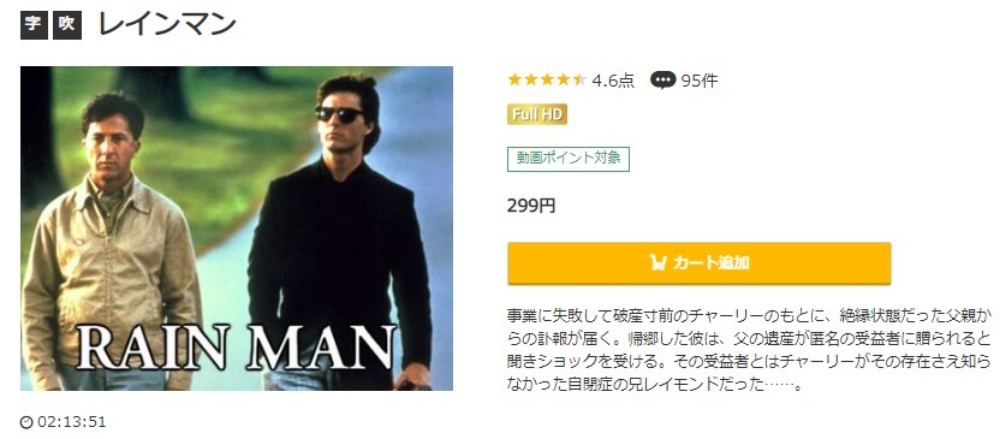Click the 字 subtitle badge icon
1000x439 pixels.
coord(34,26)
